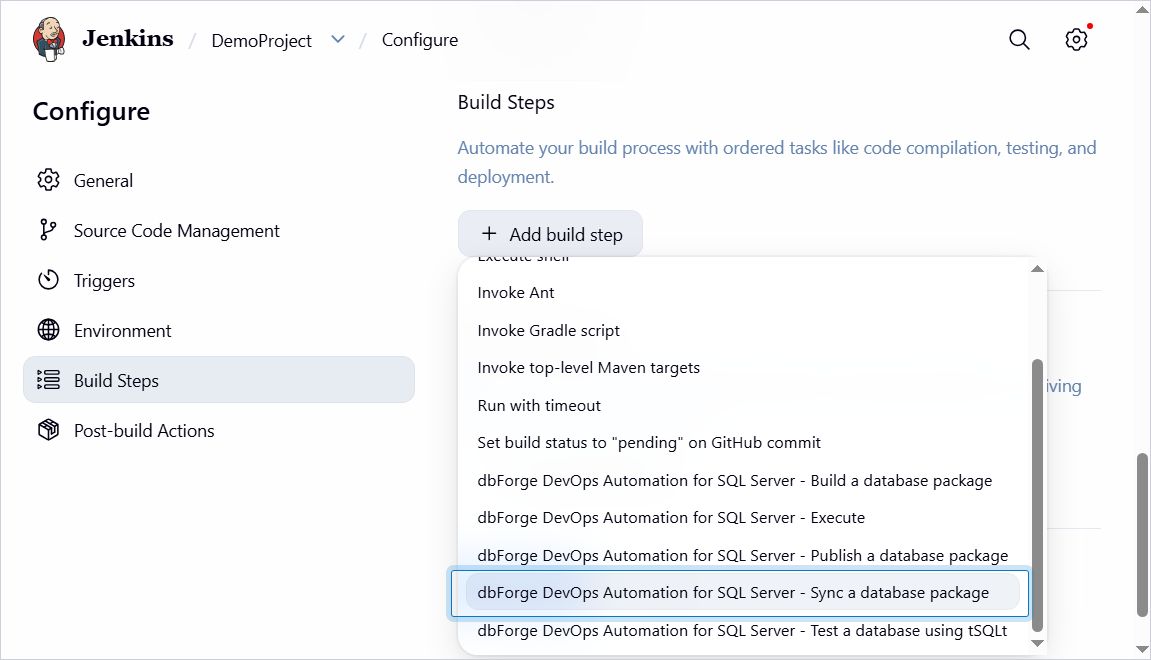
Task: Click the Configure breadcrumb
Action: (x=420, y=40)
